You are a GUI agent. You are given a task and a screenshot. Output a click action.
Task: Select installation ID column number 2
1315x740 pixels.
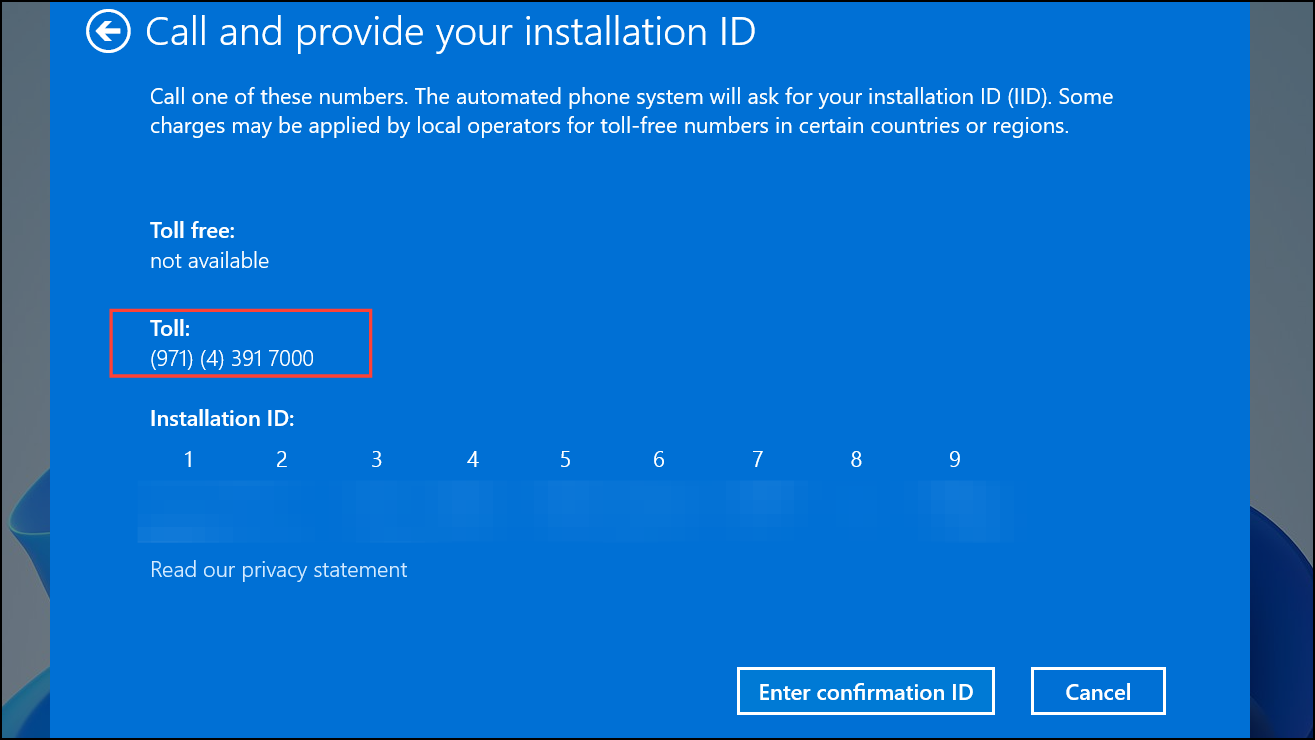click(x=282, y=460)
